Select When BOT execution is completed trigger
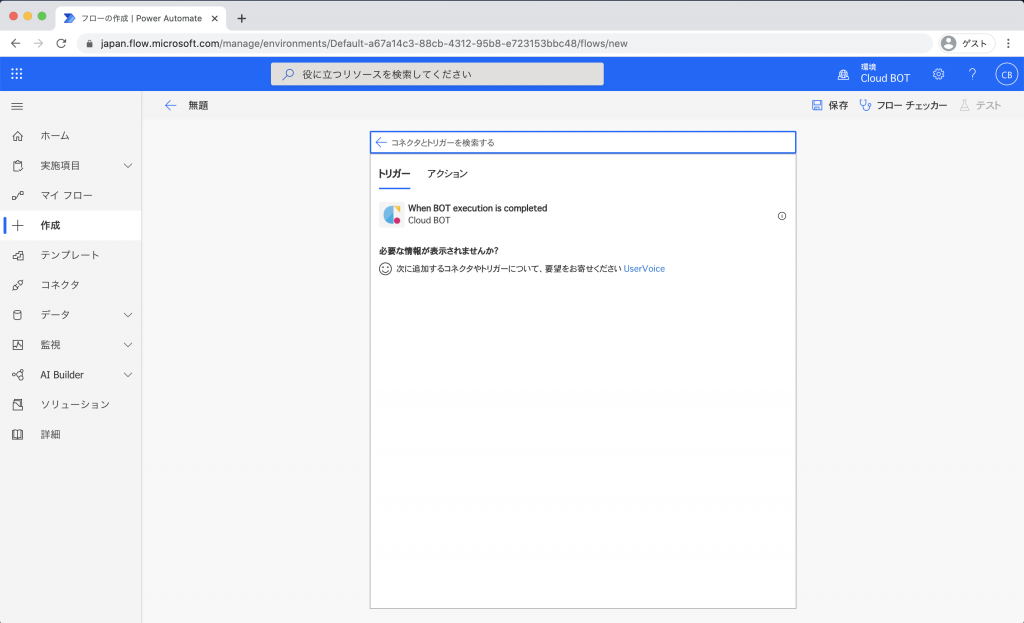The image size is (1024, 623). coord(583,214)
